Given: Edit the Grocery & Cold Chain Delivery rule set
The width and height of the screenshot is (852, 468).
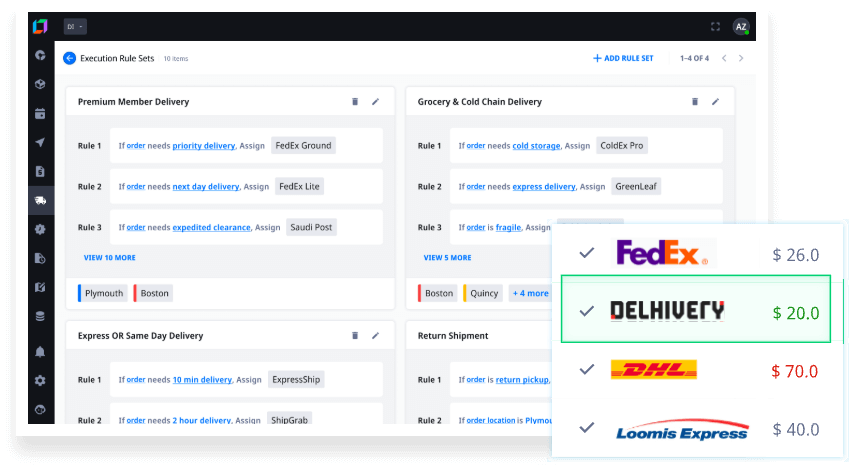Looking at the screenshot, I should point(716,102).
